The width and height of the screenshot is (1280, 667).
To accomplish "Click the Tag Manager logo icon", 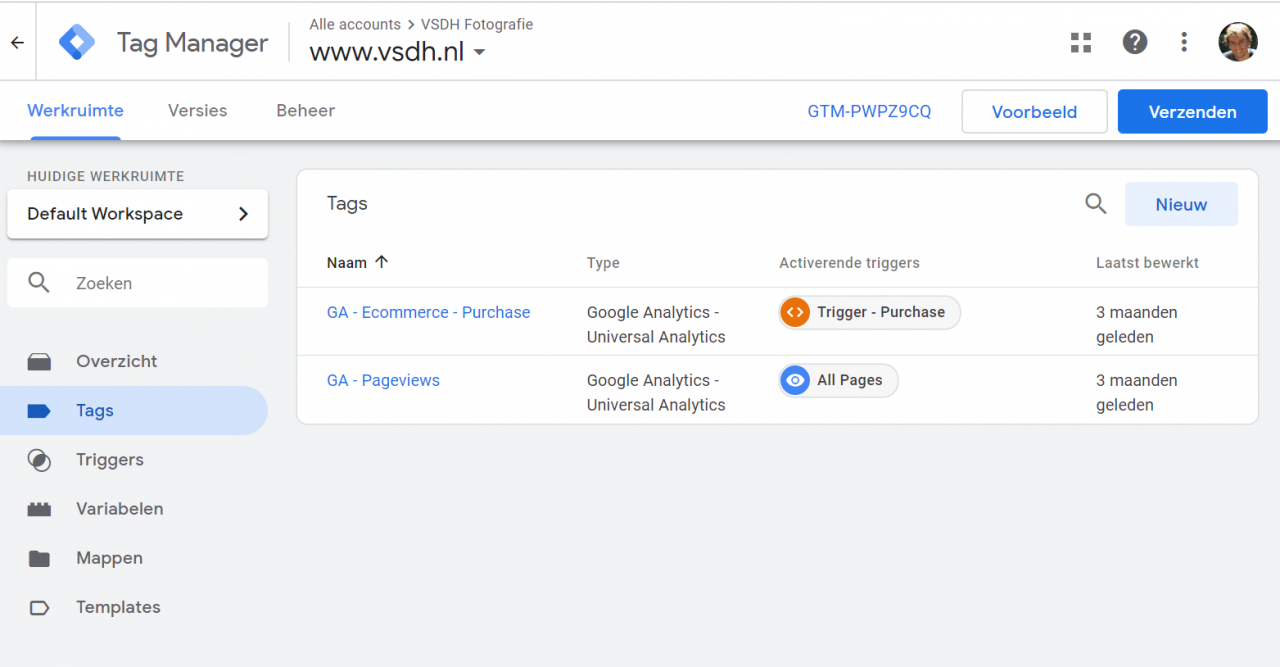I will (77, 42).
